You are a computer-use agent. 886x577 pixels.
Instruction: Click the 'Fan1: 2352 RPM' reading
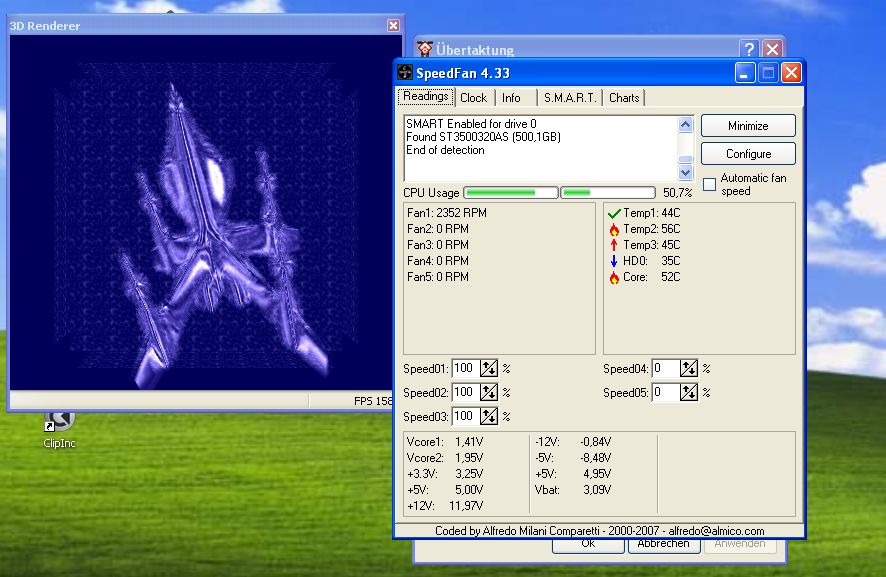point(446,213)
